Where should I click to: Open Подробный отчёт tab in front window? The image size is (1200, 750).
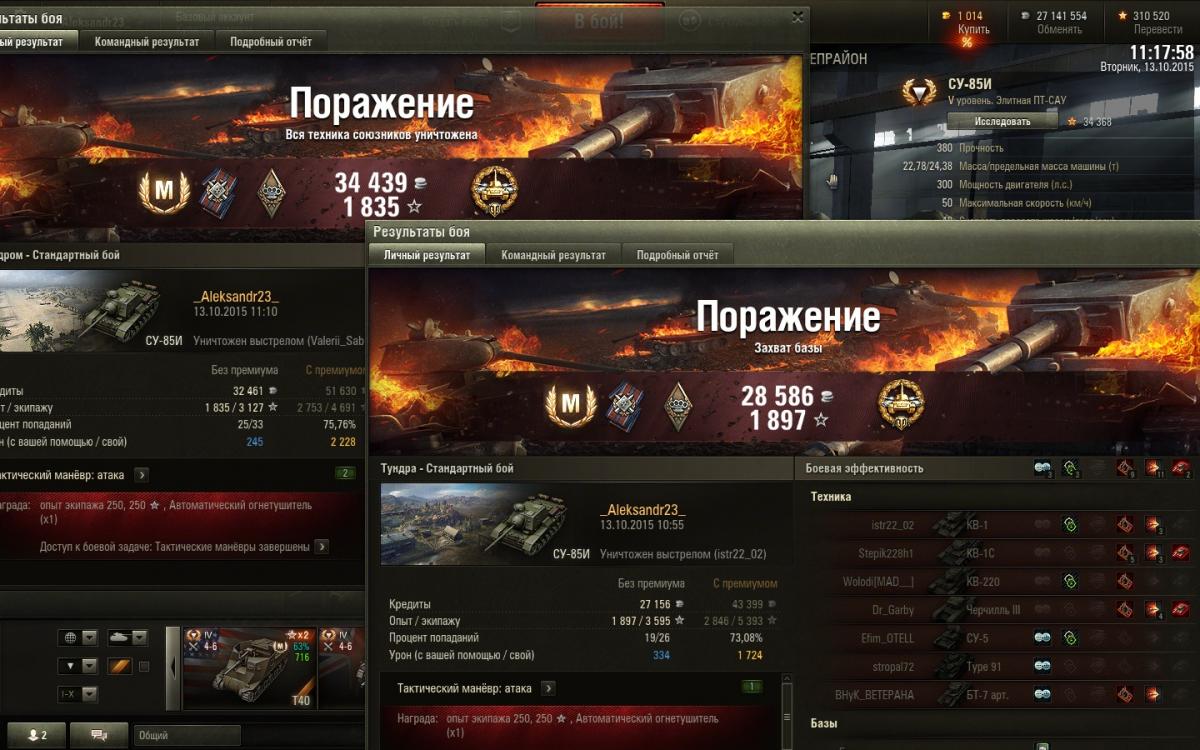point(677,255)
